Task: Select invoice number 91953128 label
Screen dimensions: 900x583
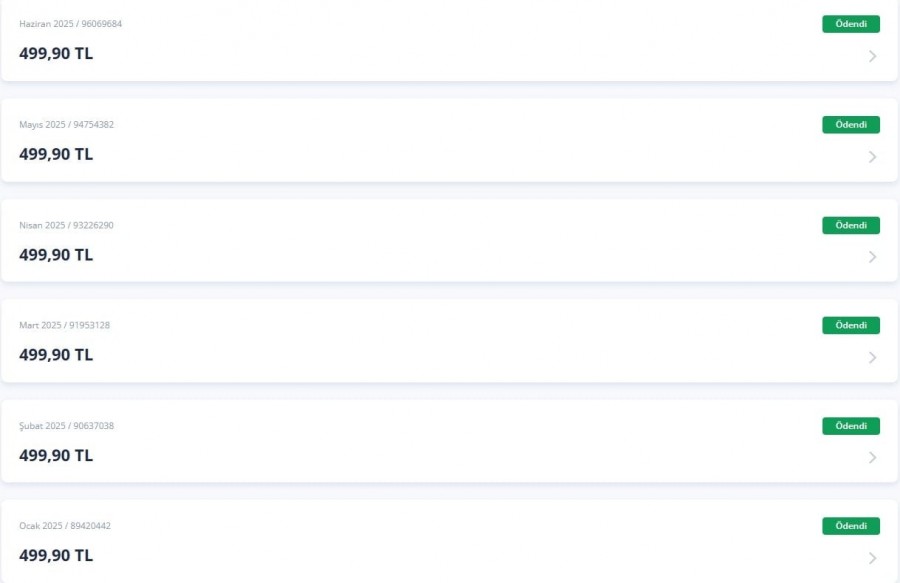Action: click(90, 325)
